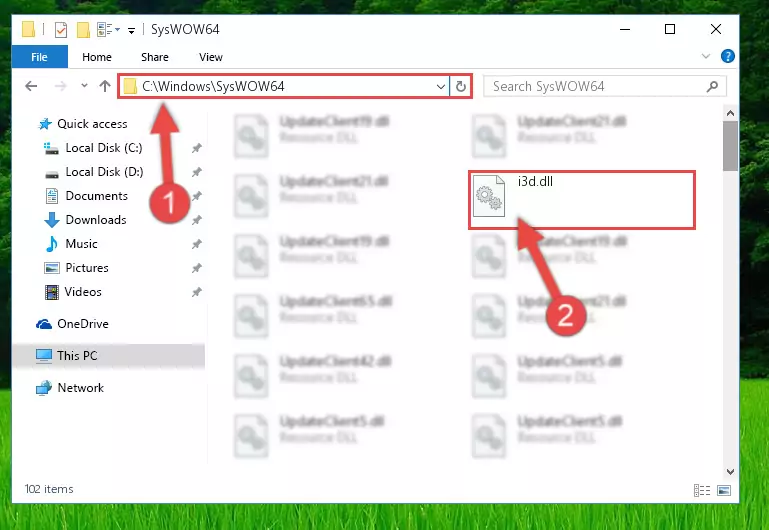This screenshot has width=769, height=530.
Task: Click the pin icon beside Local Disk (C:)
Action: 197,148
